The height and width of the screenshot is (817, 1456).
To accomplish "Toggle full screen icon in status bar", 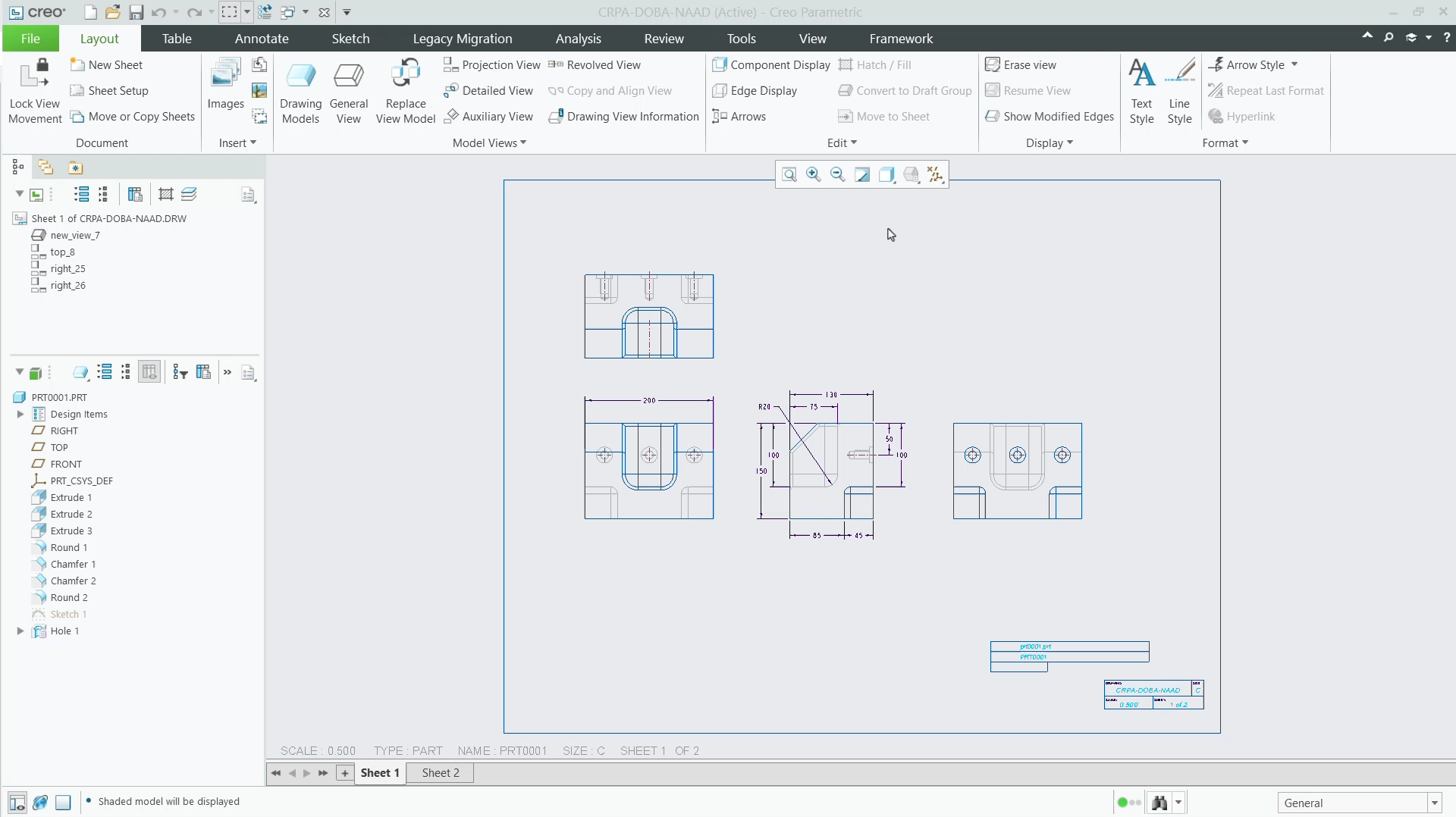I will point(64,802).
